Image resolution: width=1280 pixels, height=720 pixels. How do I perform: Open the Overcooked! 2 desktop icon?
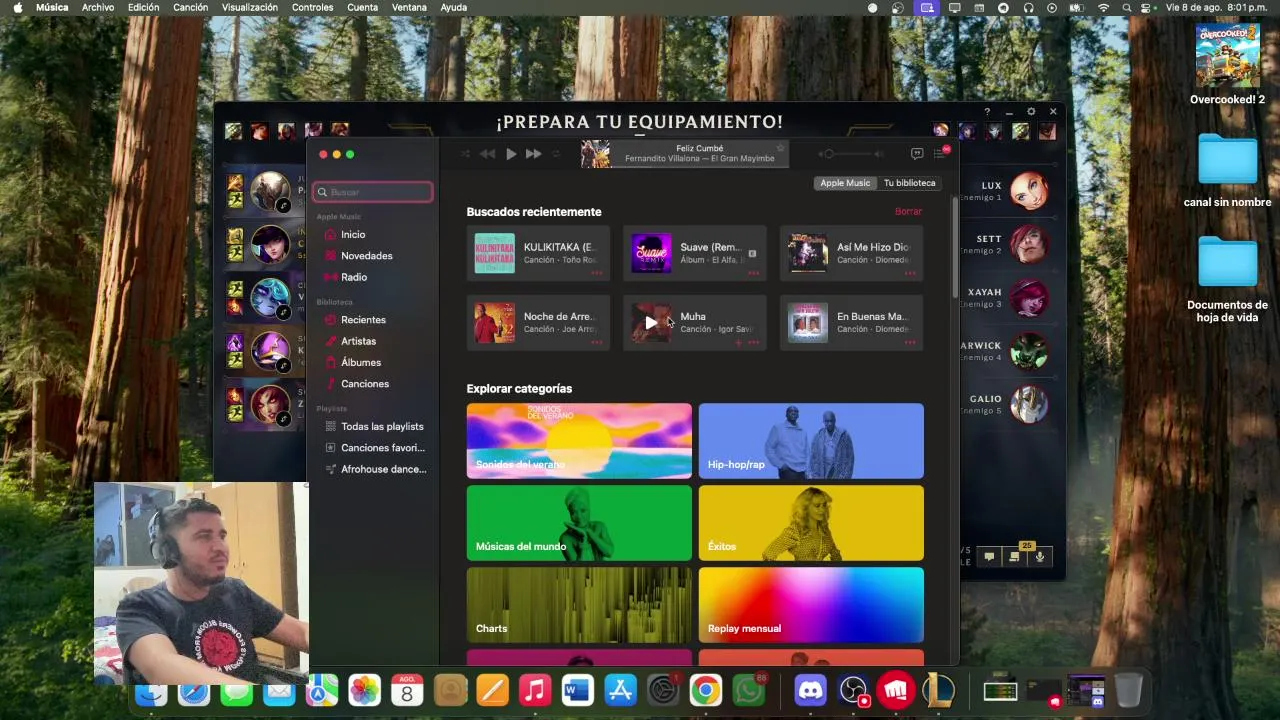coord(1228,56)
